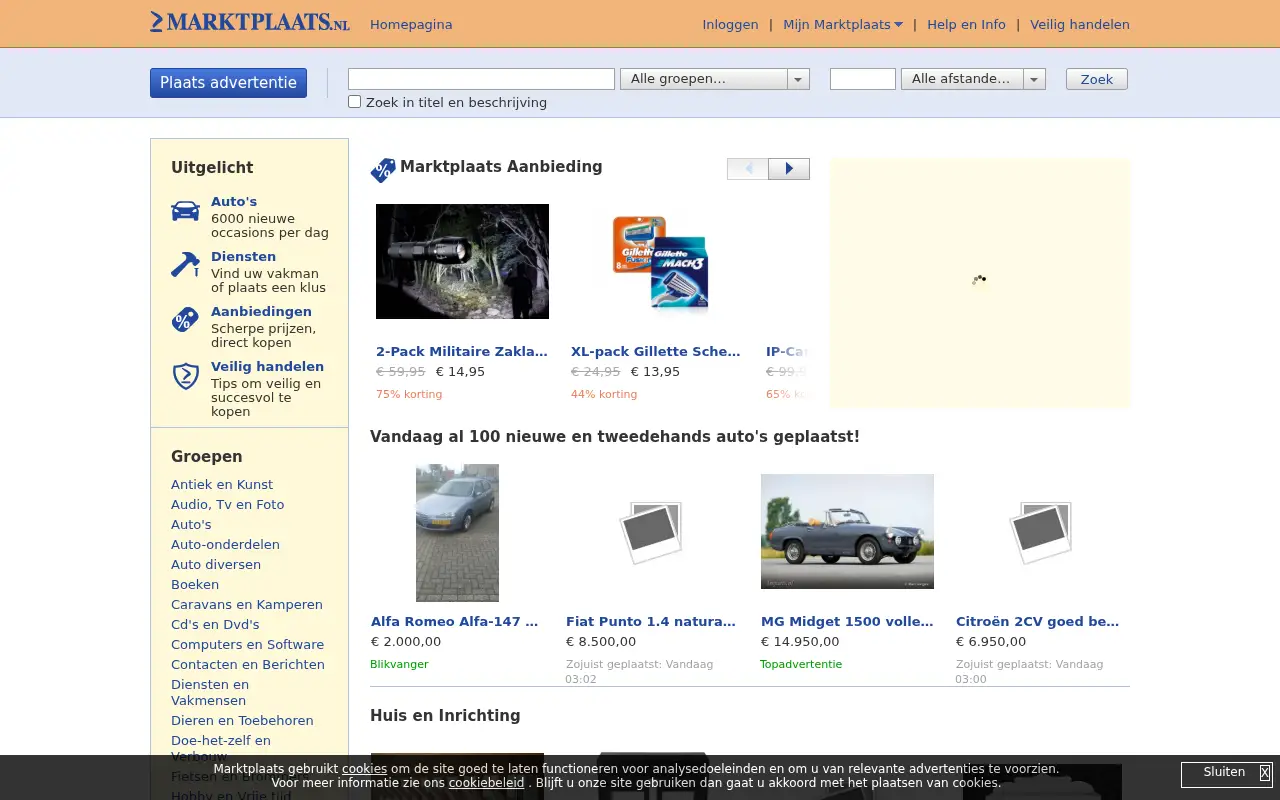Select Auto's in Groepen list
This screenshot has height=800, width=1280.
click(x=191, y=525)
